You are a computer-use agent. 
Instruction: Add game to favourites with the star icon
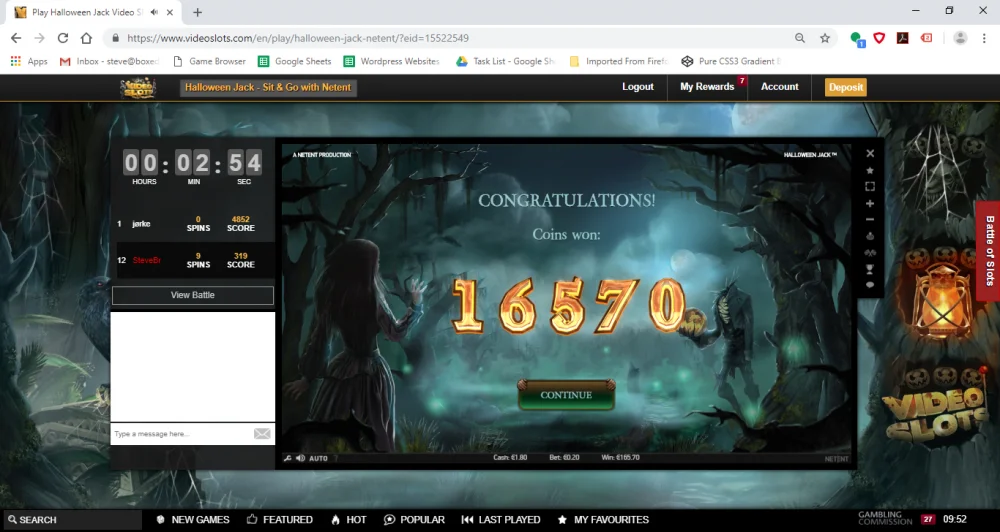pyautogui.click(x=870, y=170)
